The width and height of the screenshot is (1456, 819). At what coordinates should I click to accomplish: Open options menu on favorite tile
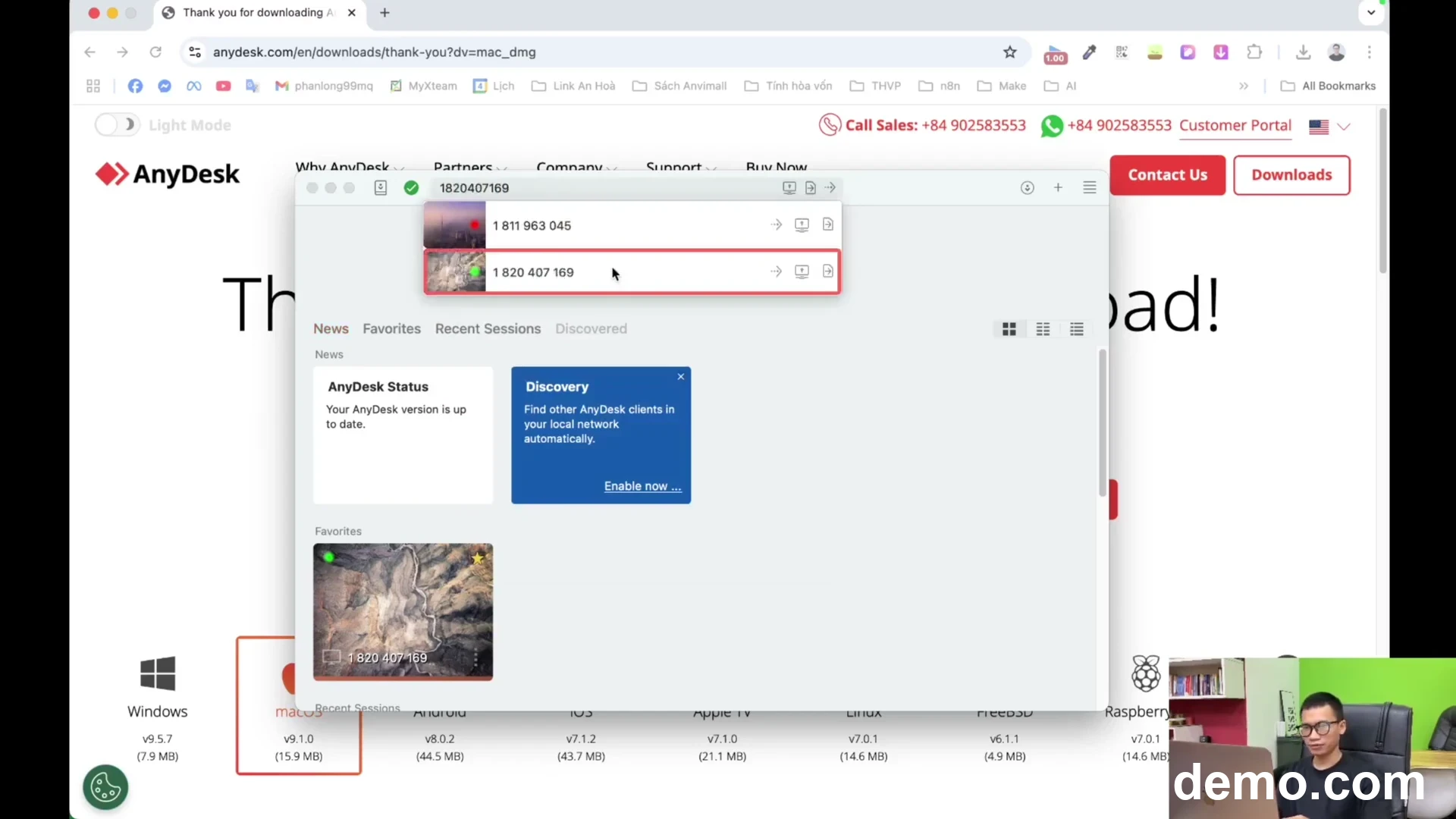(x=475, y=657)
